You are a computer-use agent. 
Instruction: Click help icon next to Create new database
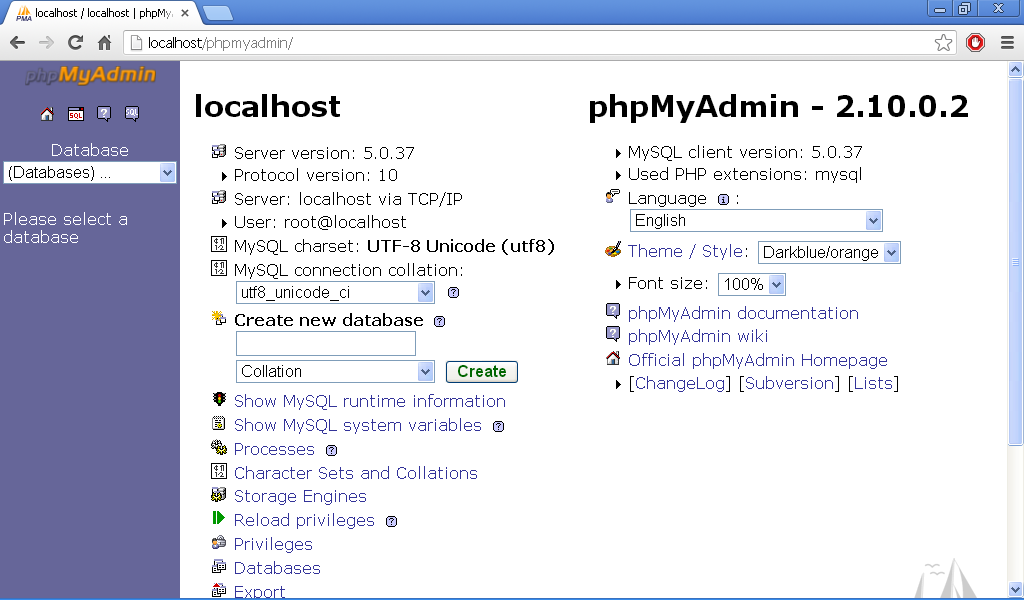point(440,321)
